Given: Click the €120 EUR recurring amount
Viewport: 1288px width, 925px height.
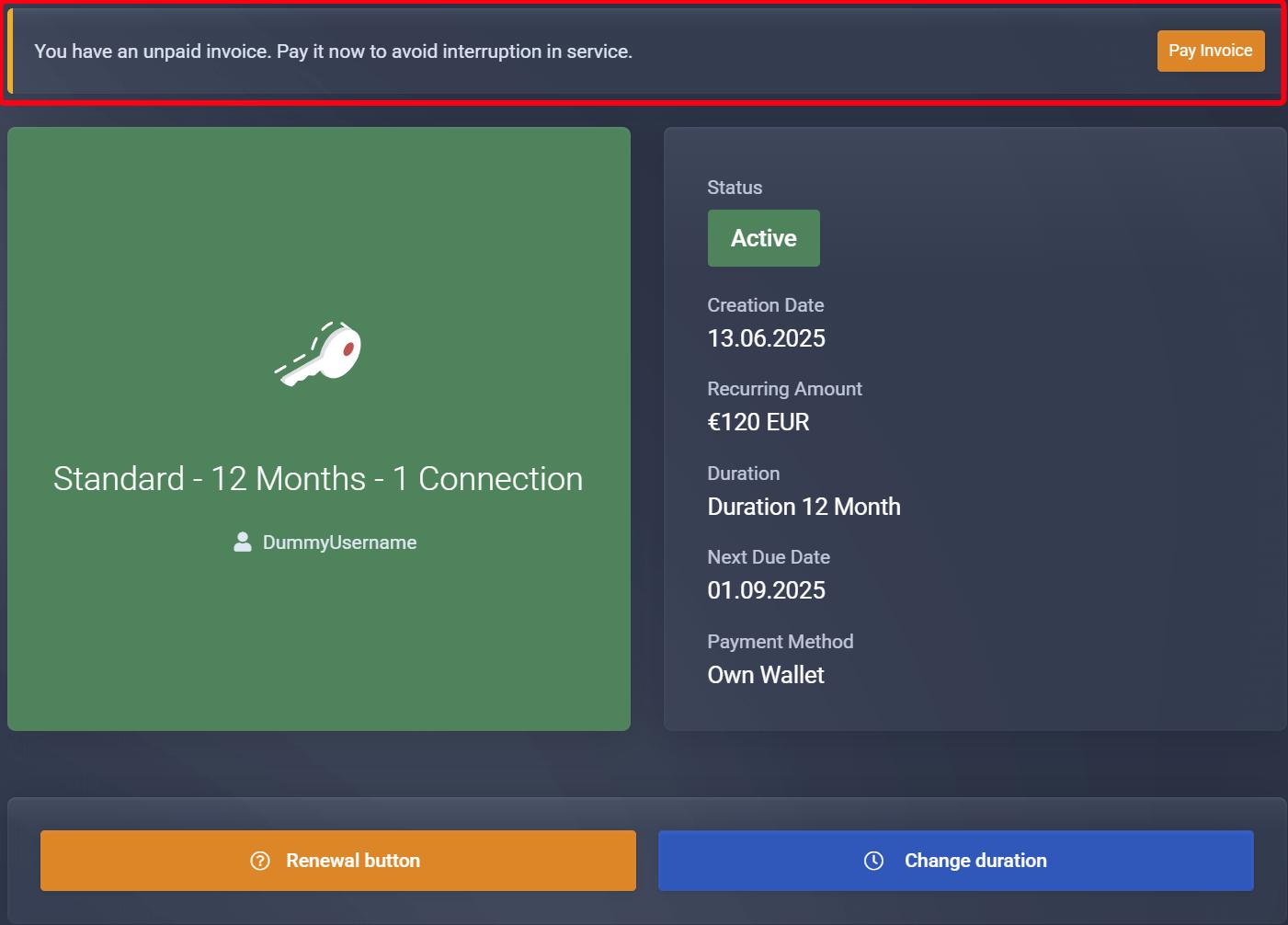Looking at the screenshot, I should pyautogui.click(x=758, y=422).
